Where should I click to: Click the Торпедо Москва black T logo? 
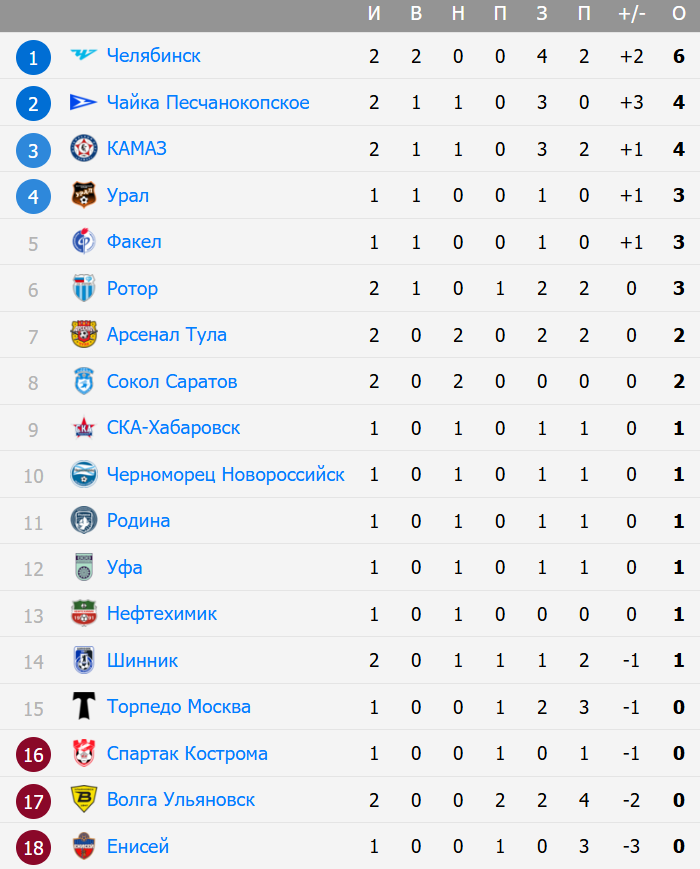[84, 706]
